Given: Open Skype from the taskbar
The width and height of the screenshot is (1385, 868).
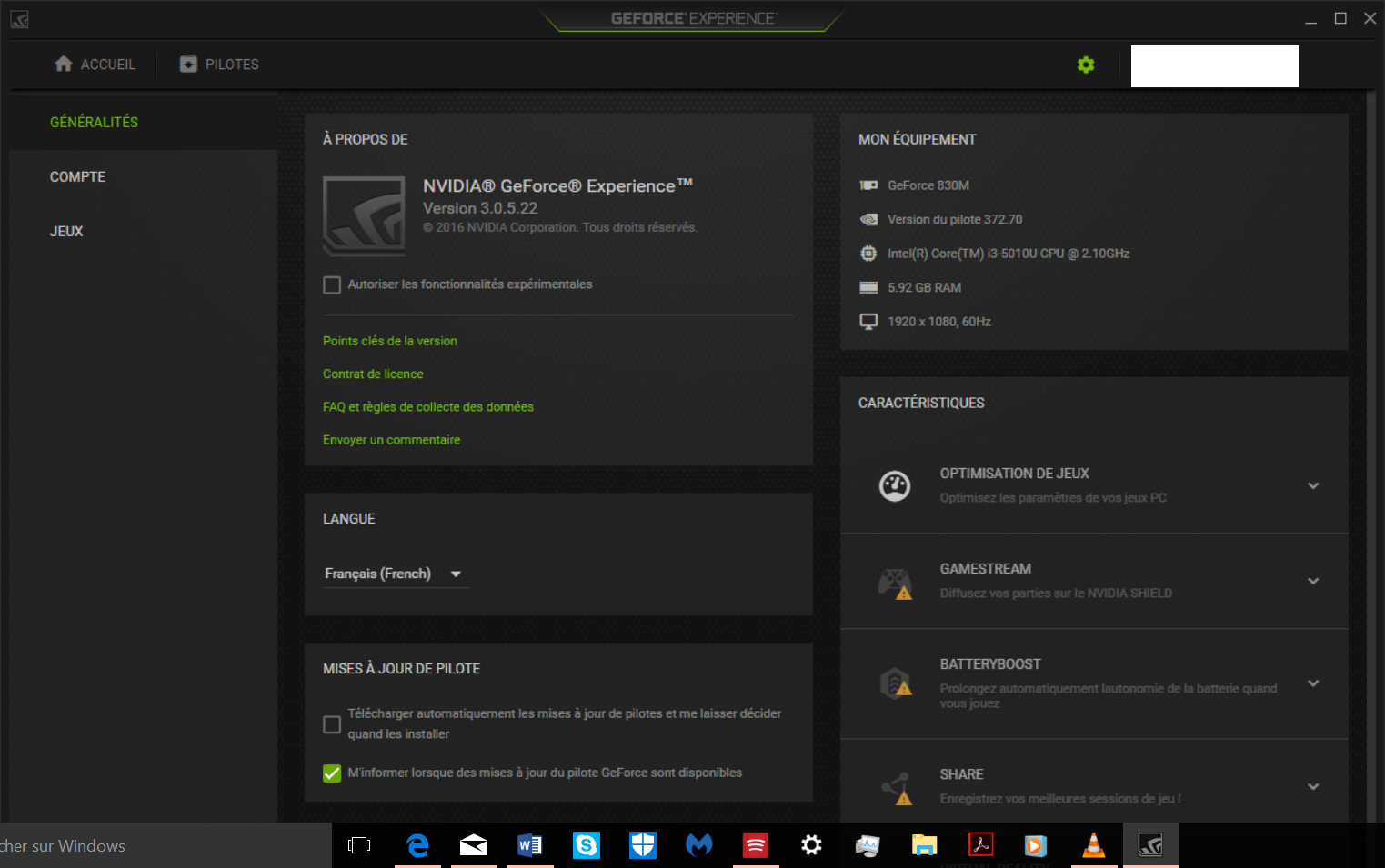Looking at the screenshot, I should click(x=587, y=845).
